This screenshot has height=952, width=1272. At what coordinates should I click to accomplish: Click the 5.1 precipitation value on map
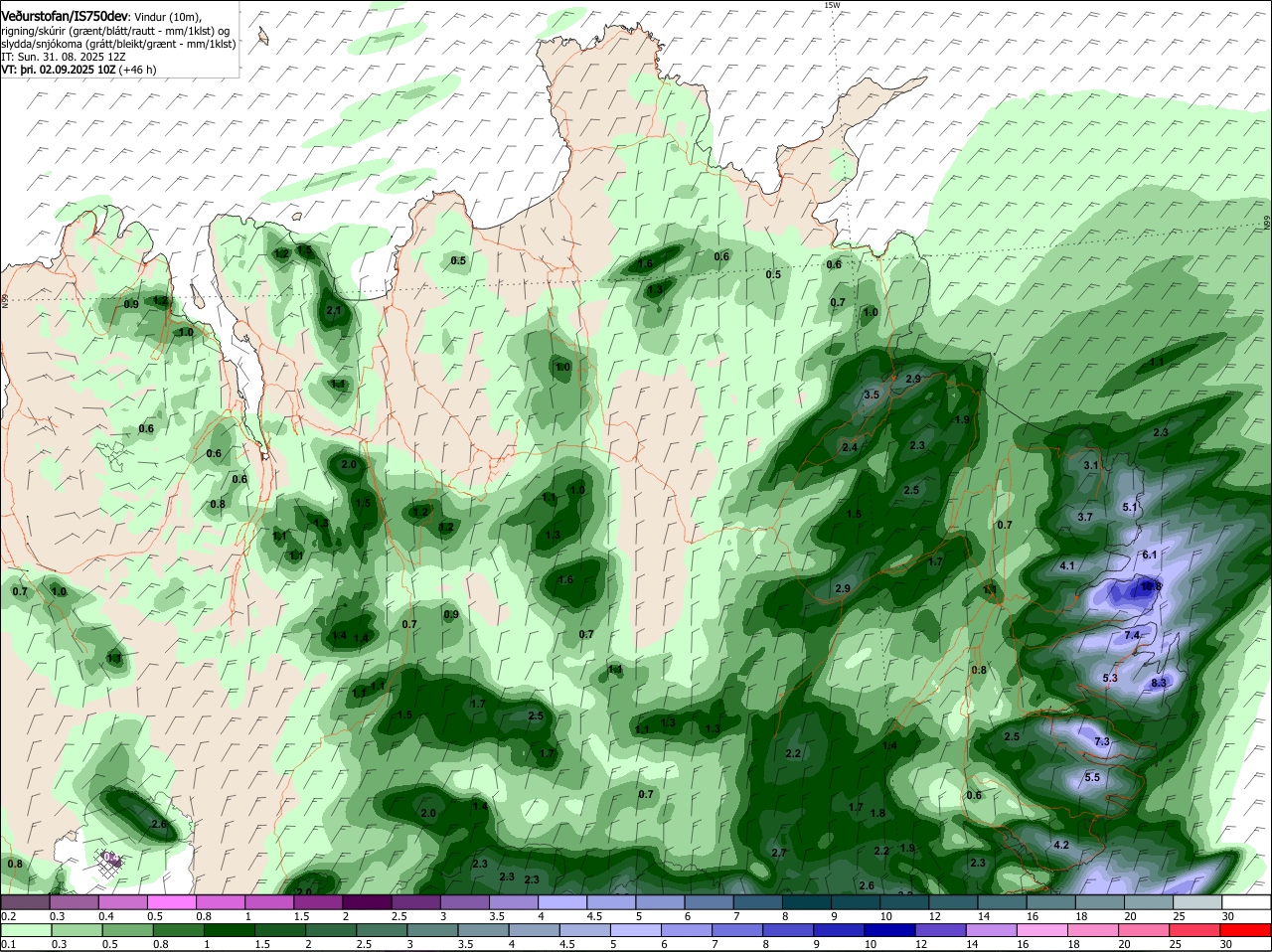(1130, 507)
